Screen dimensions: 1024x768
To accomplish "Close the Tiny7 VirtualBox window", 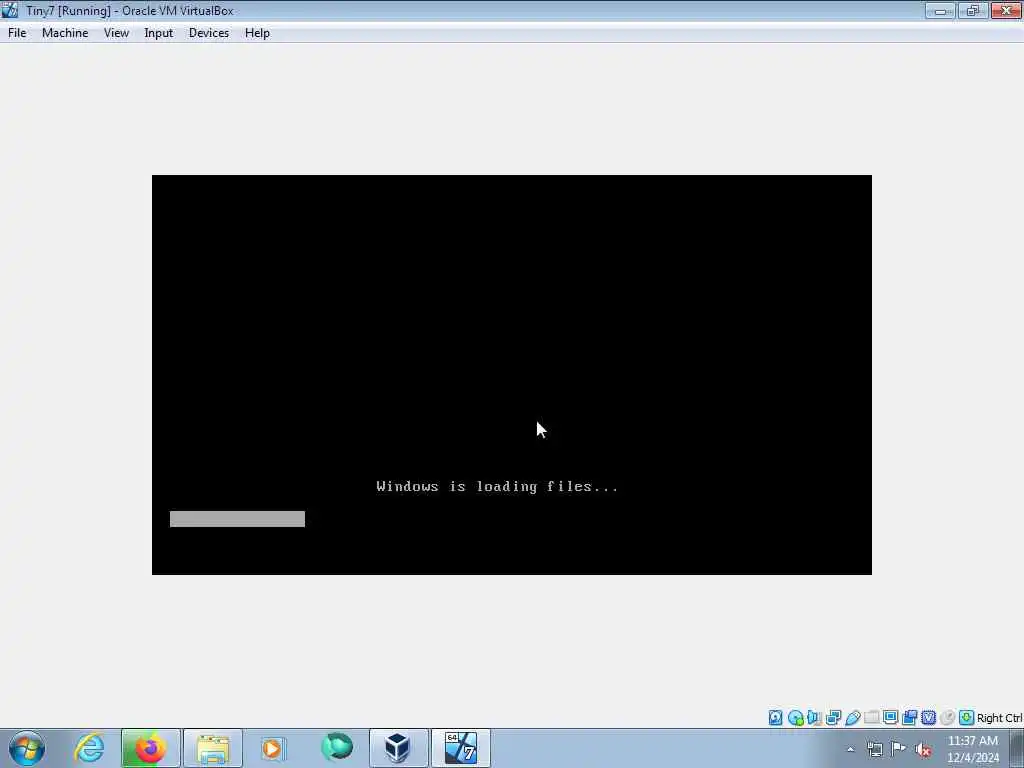I will 1006,11.
